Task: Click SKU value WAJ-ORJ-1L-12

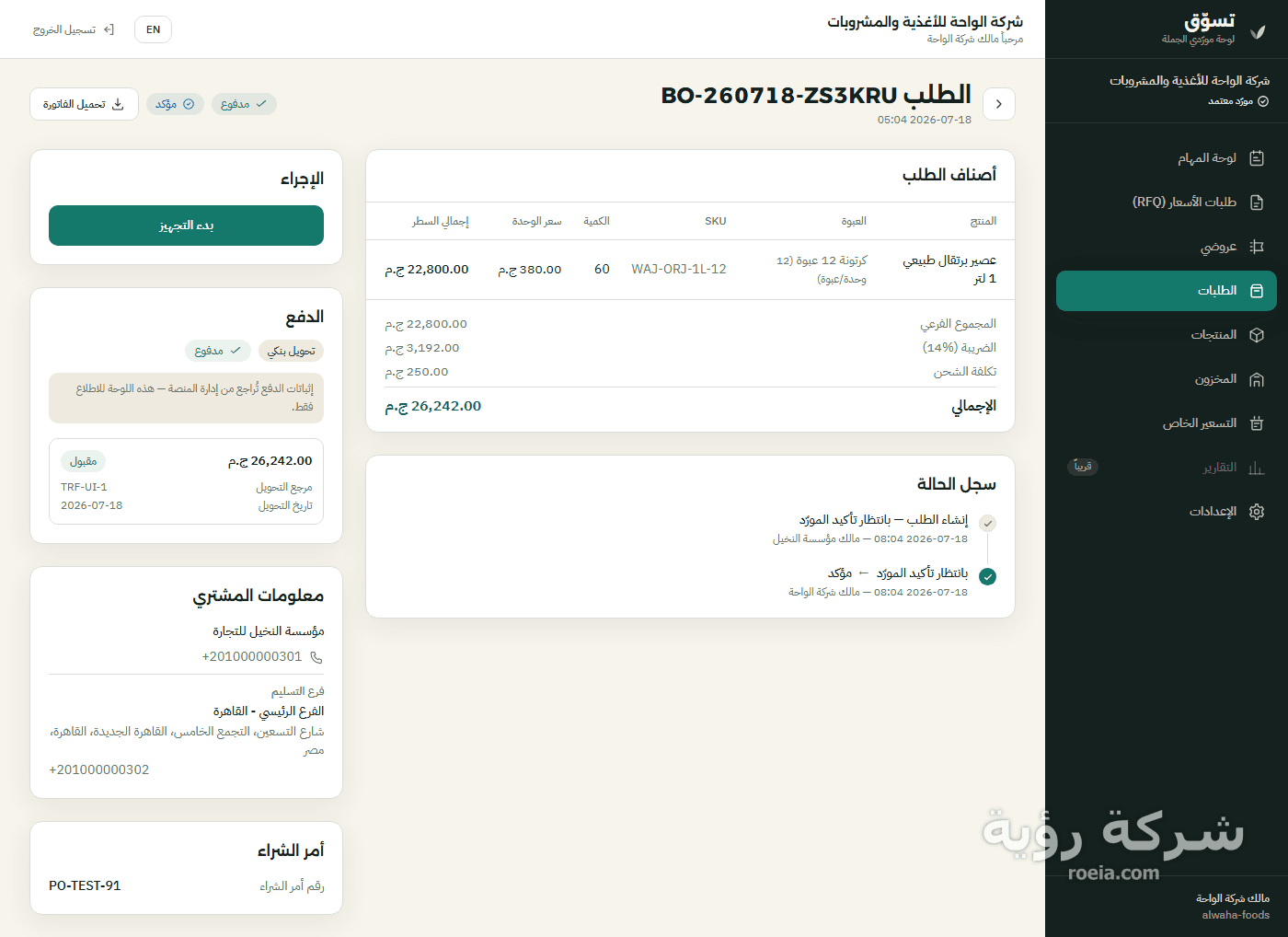Action: 679,270
